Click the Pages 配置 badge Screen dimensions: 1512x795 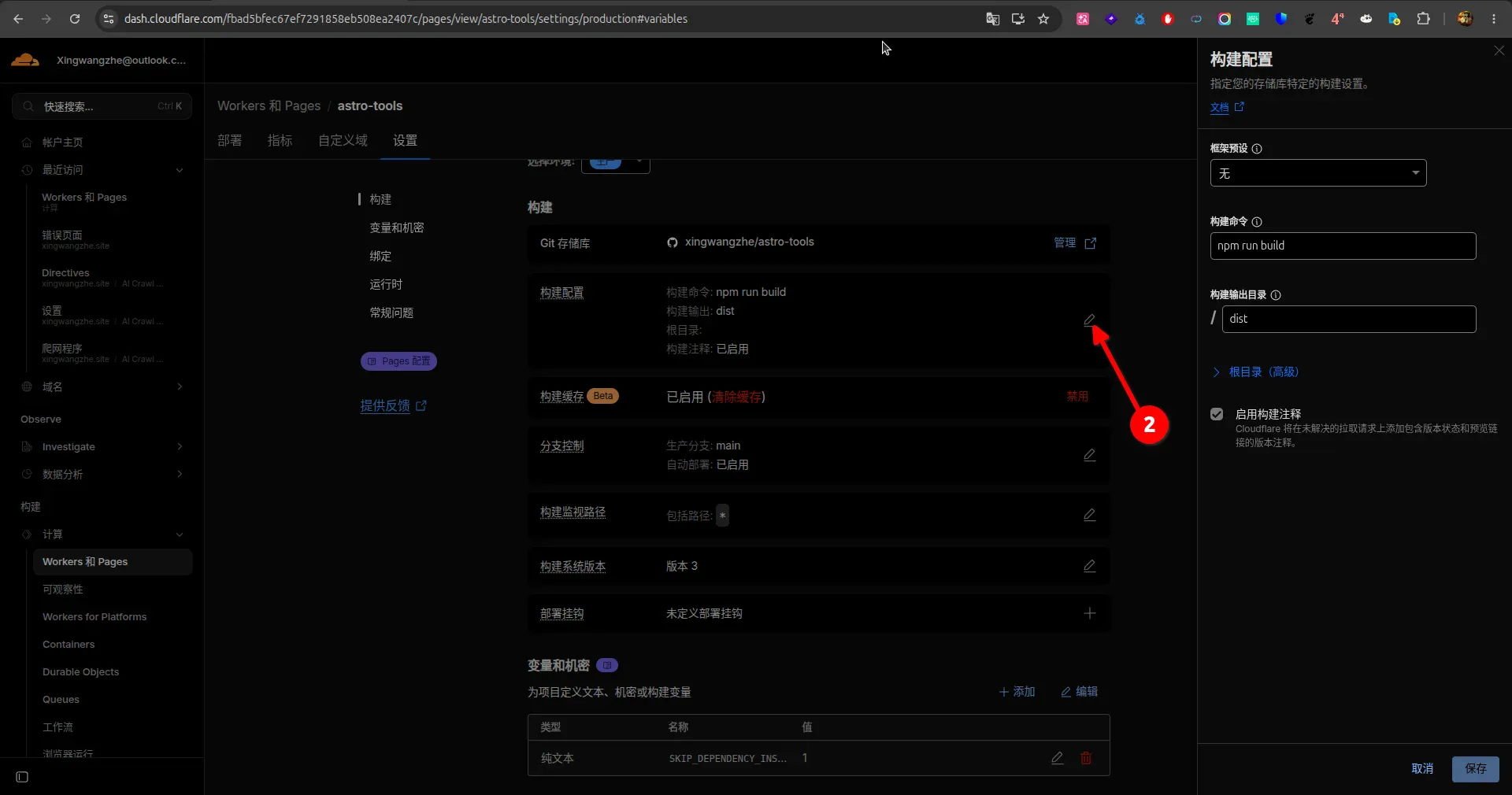click(x=398, y=361)
